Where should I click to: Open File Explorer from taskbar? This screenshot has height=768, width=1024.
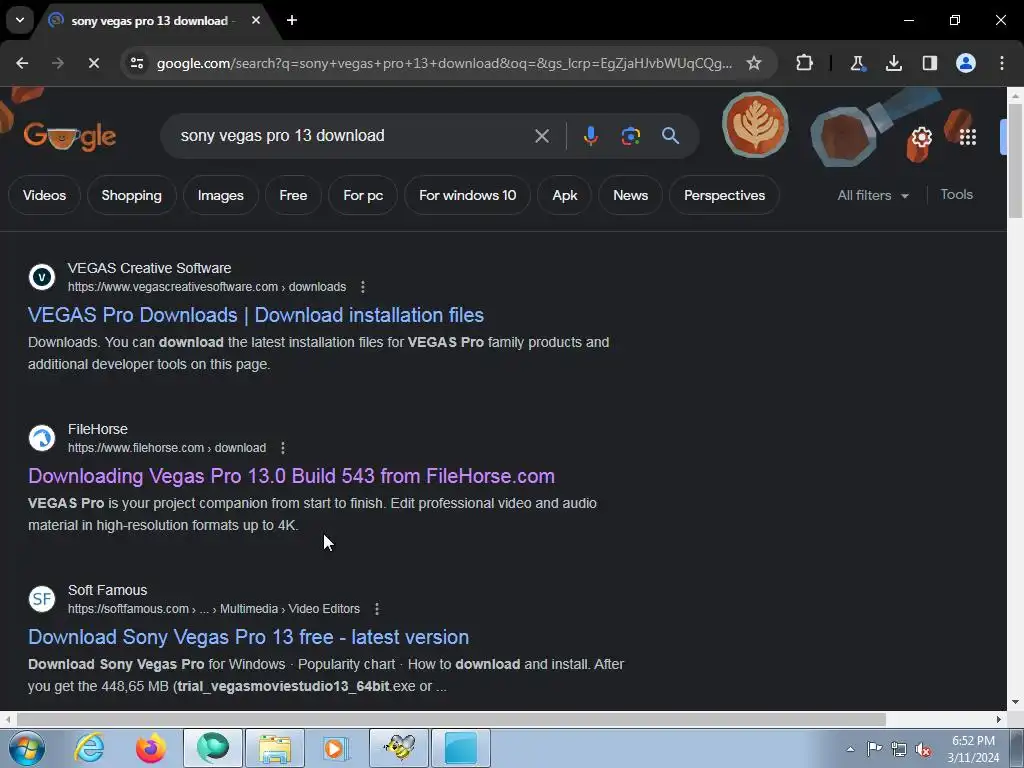point(275,748)
